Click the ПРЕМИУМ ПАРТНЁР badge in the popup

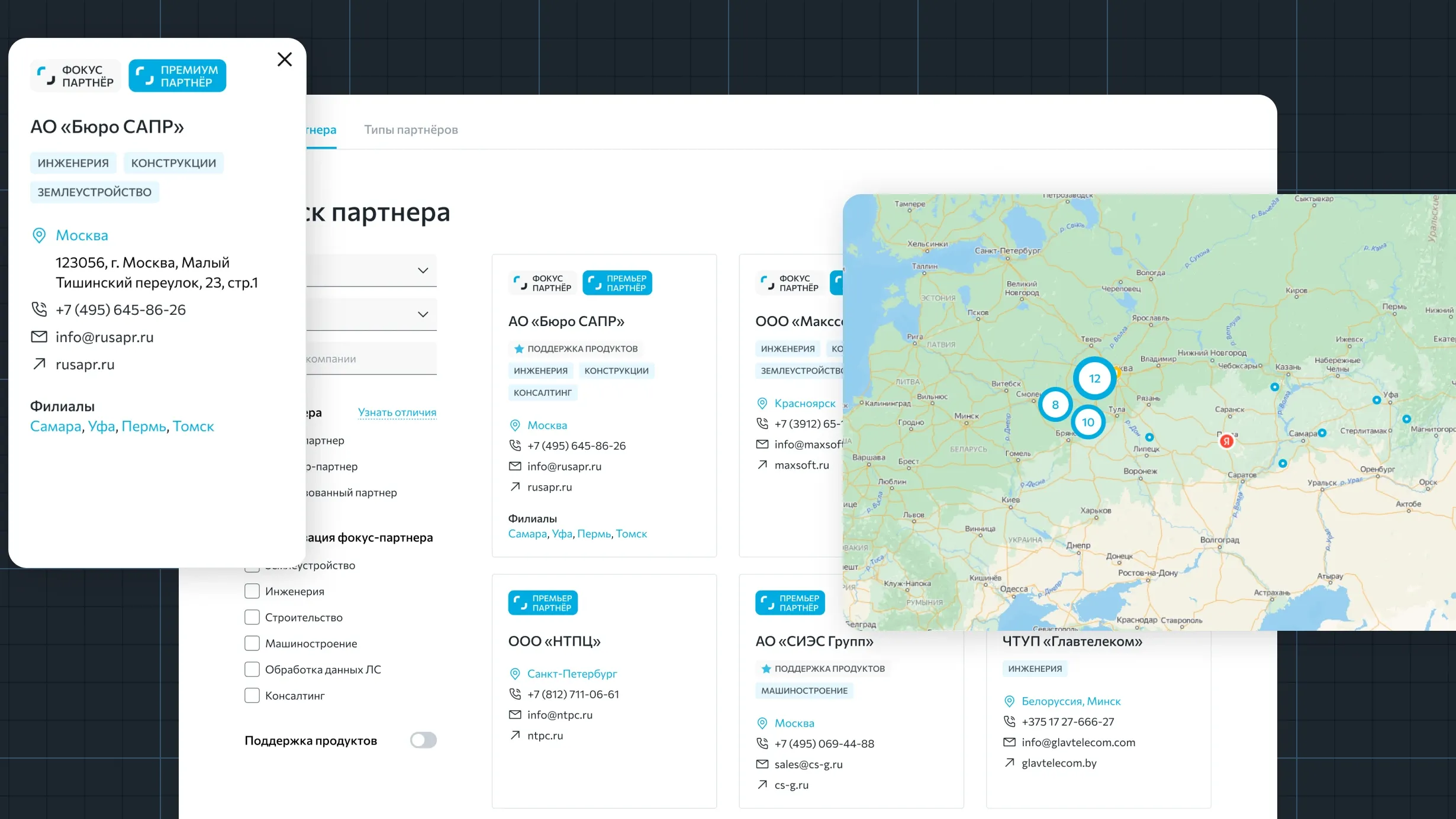(178, 76)
